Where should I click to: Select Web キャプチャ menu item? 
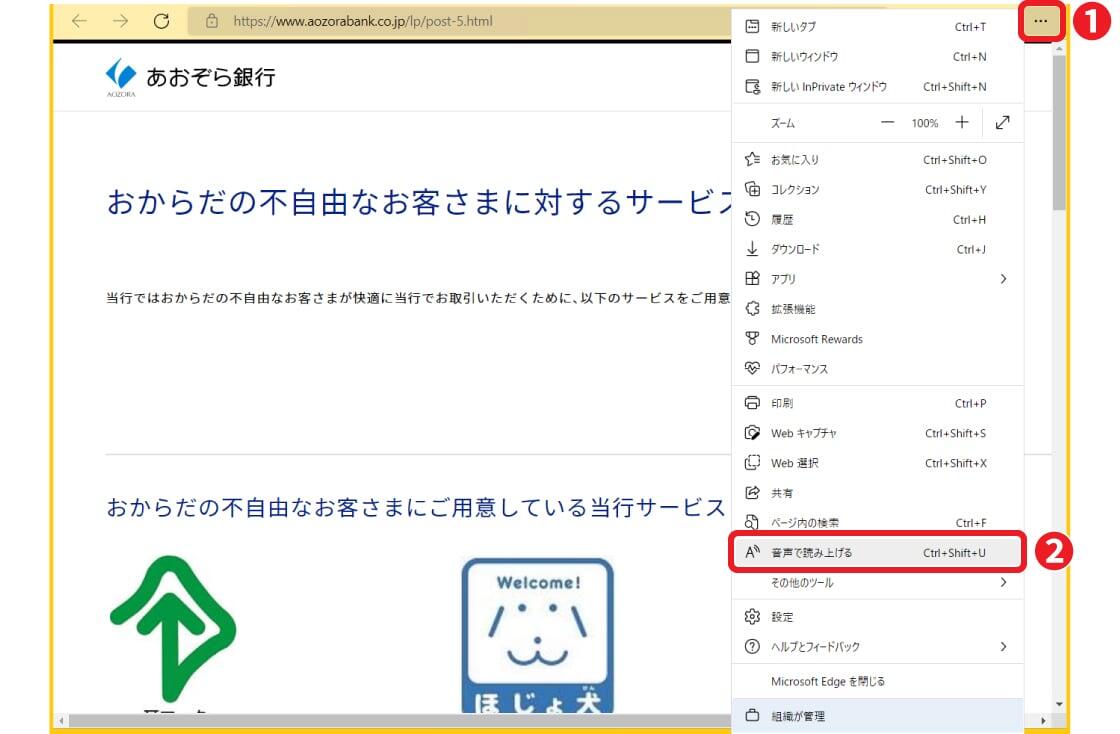pos(803,433)
